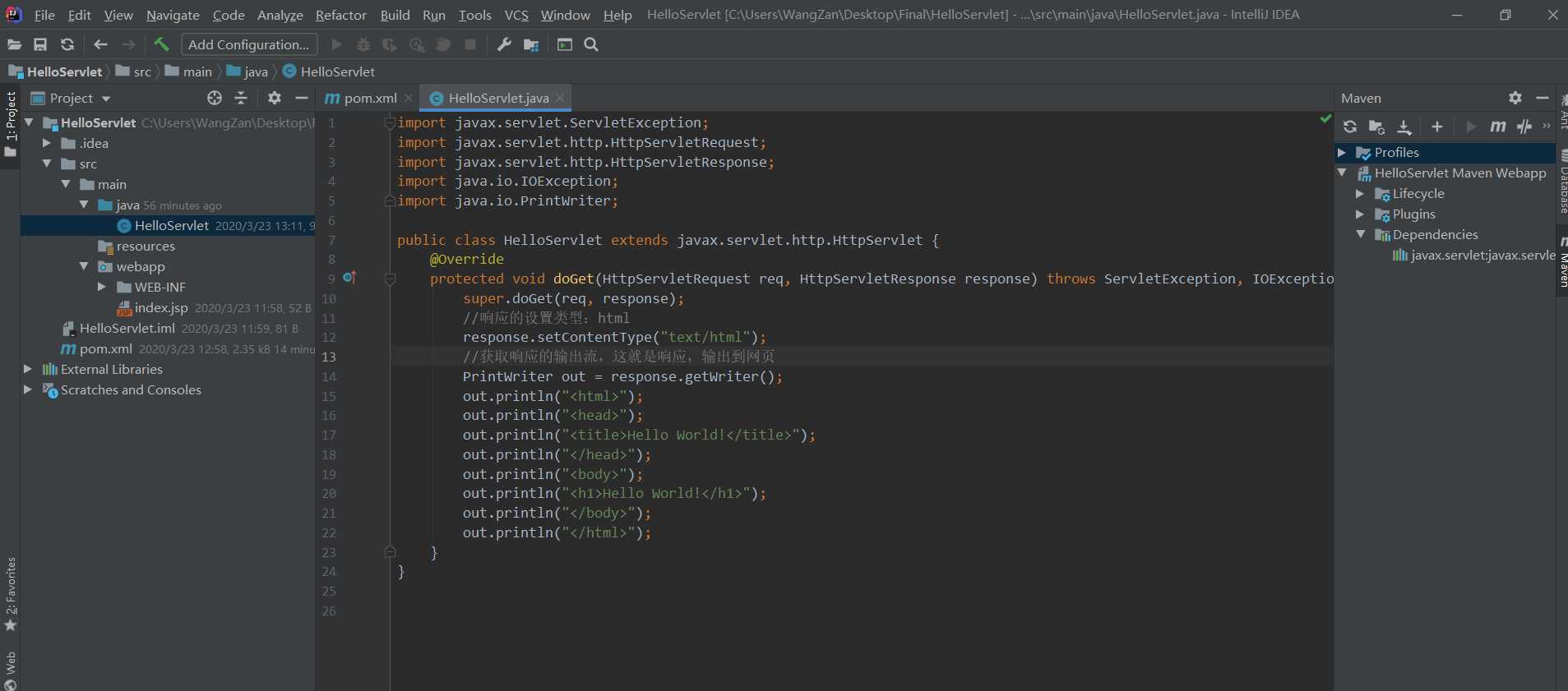
Task: Open the Navigate menu
Action: 173,15
